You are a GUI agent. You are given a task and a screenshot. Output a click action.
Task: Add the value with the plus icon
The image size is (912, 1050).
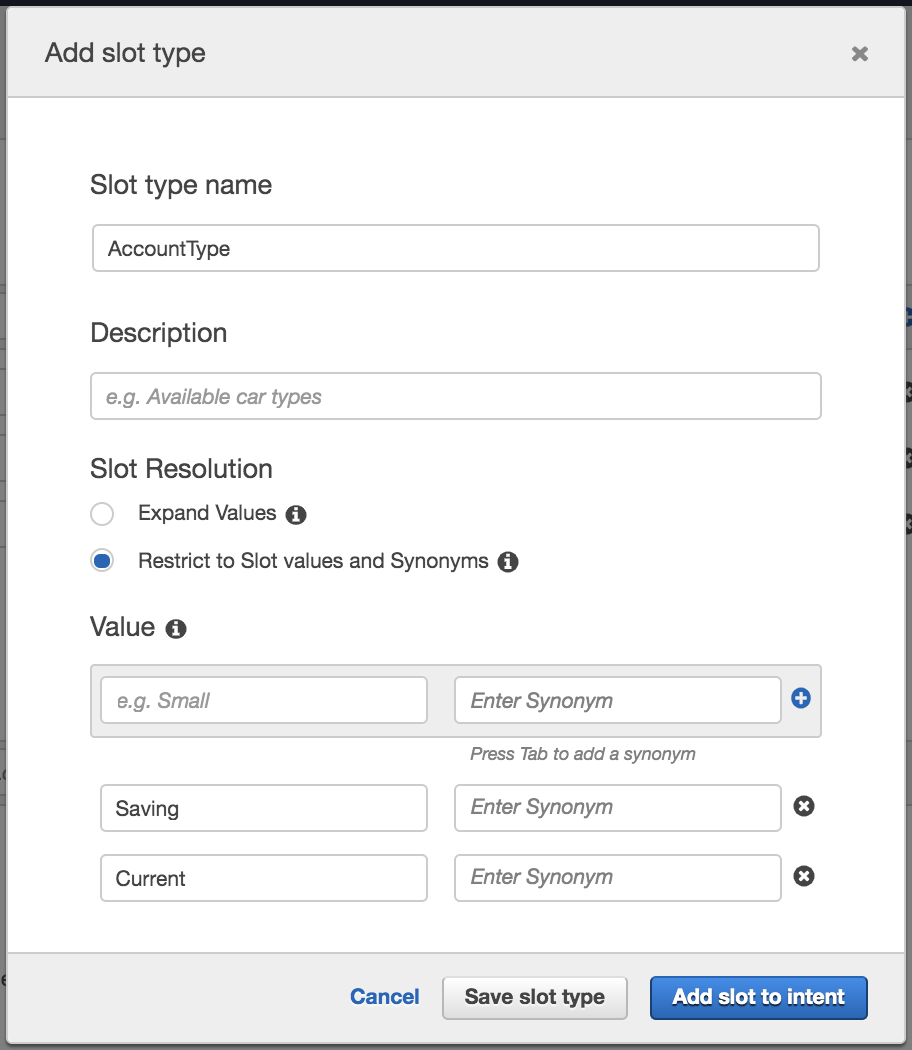801,698
